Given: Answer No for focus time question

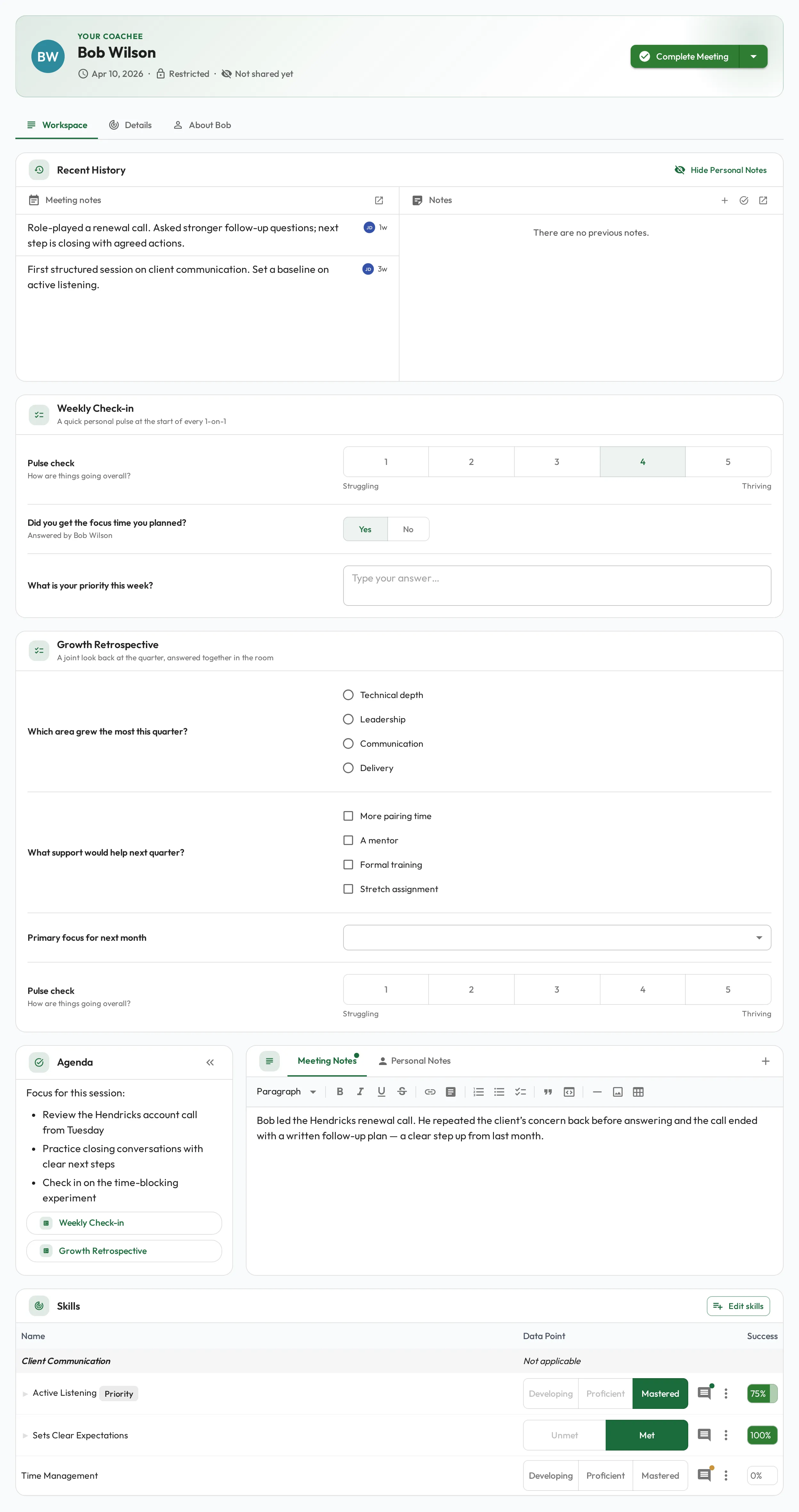Looking at the screenshot, I should point(408,529).
